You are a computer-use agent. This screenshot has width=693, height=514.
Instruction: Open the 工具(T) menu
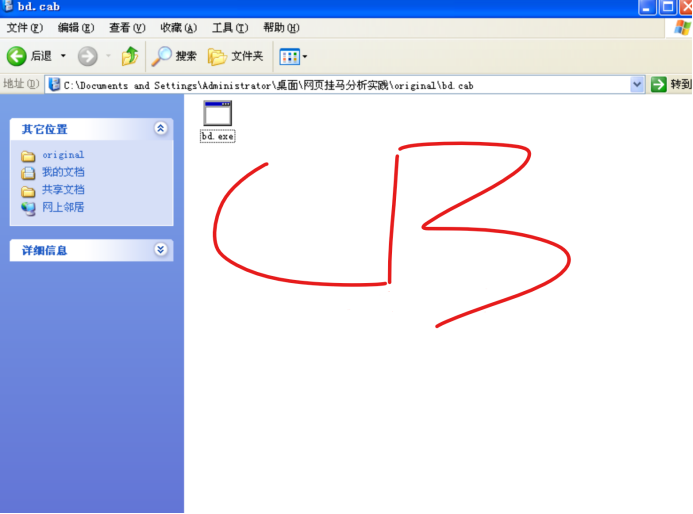(230, 28)
